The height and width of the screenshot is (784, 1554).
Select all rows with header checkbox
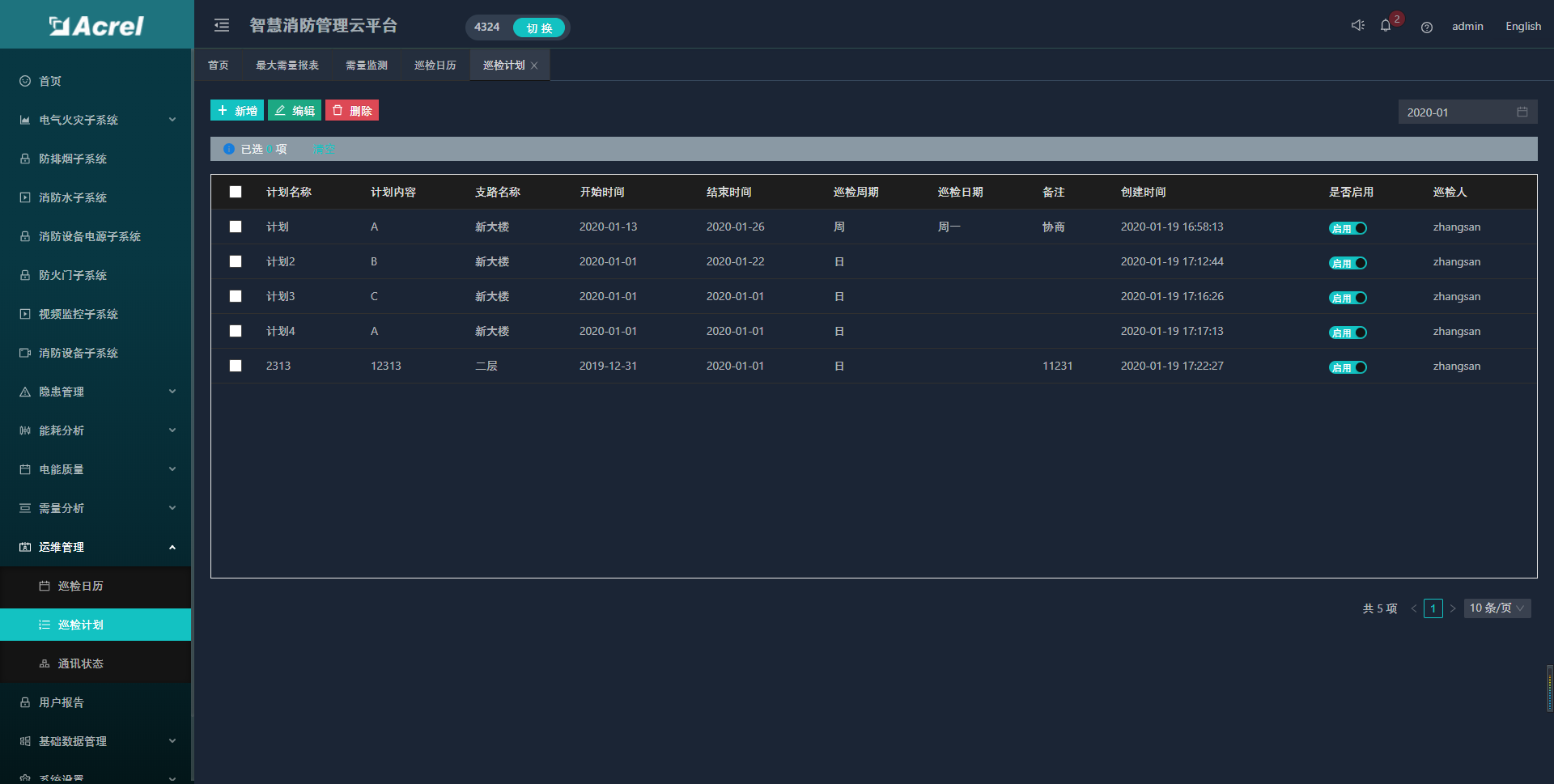236,192
